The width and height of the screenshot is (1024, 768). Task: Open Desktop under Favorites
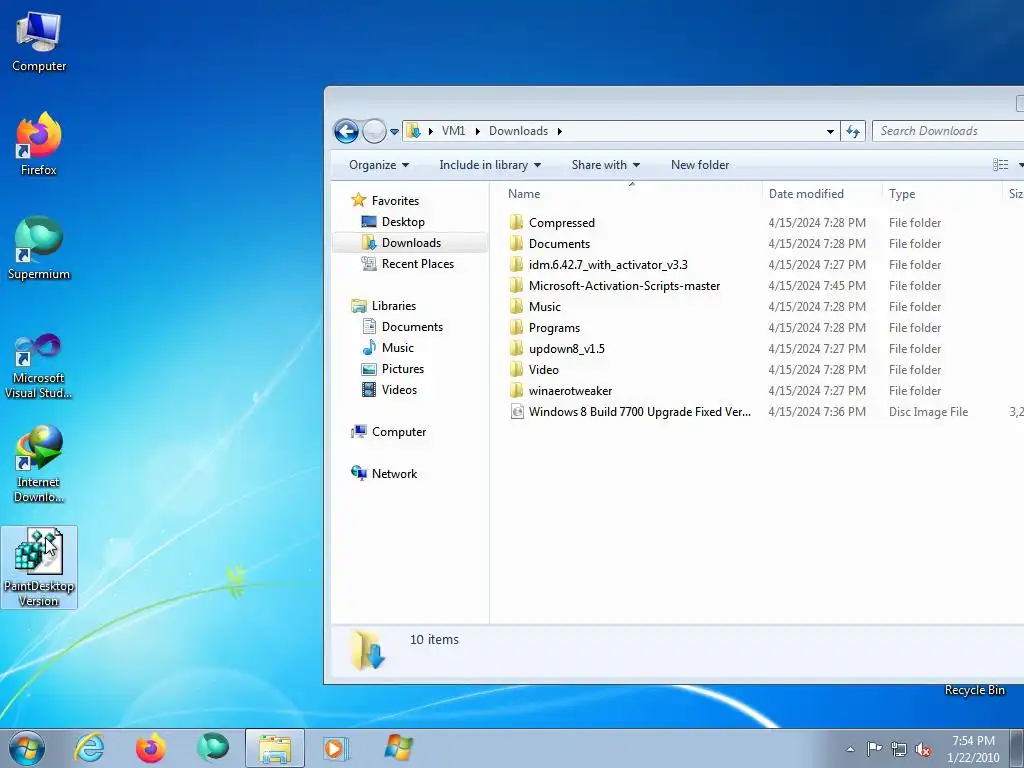pyautogui.click(x=402, y=222)
